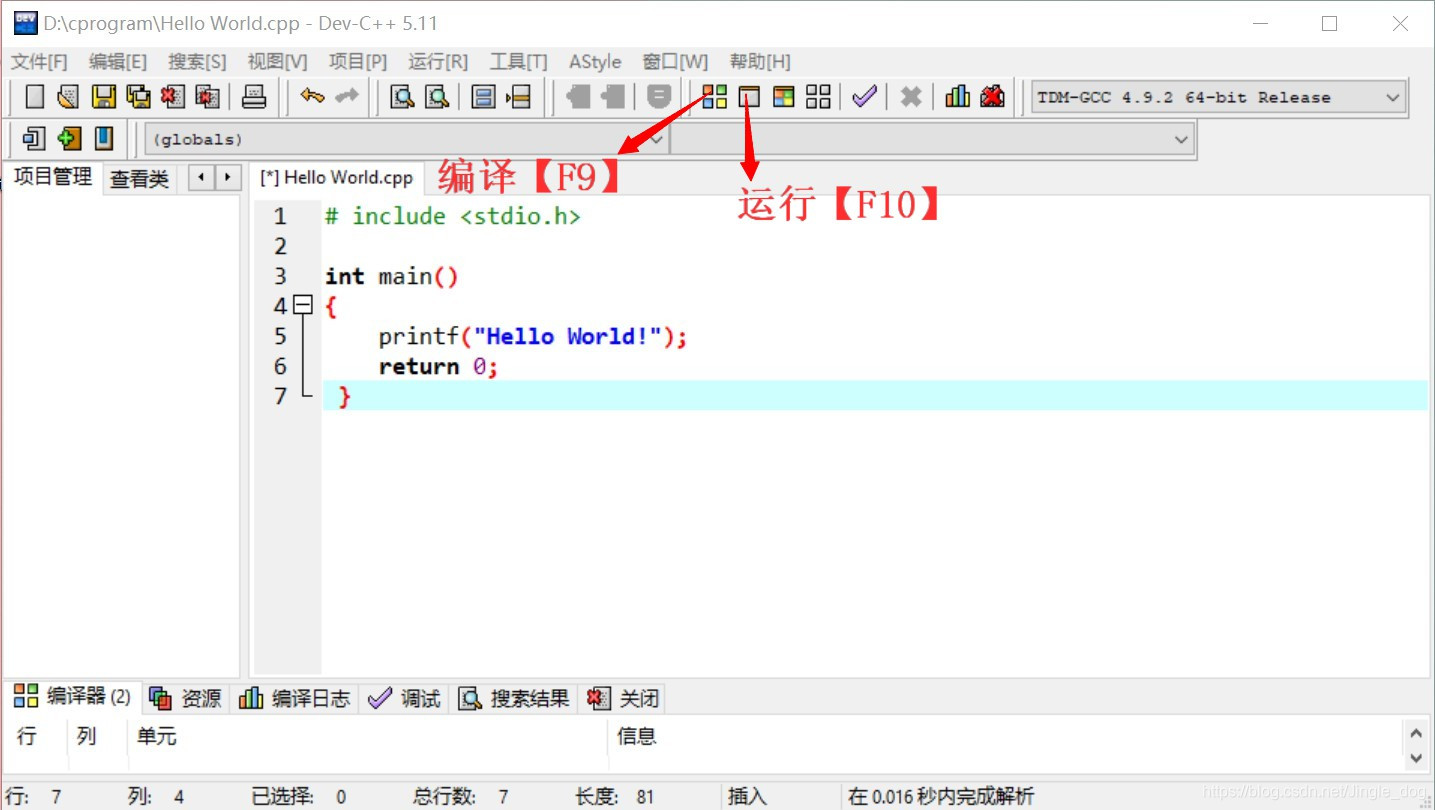This screenshot has height=810, width=1435.
Task: Start debugging with the purple checkmark icon
Action: pos(864,97)
